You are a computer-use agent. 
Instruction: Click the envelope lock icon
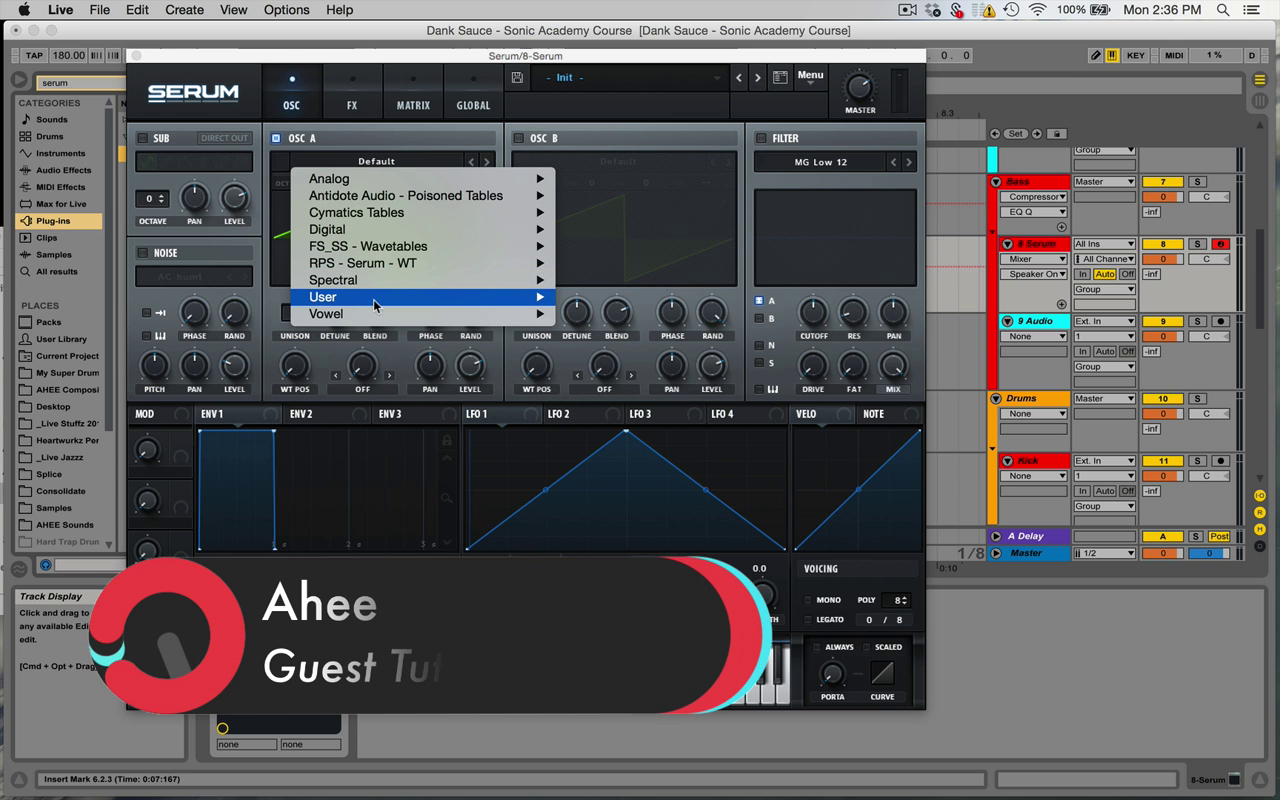(x=447, y=440)
